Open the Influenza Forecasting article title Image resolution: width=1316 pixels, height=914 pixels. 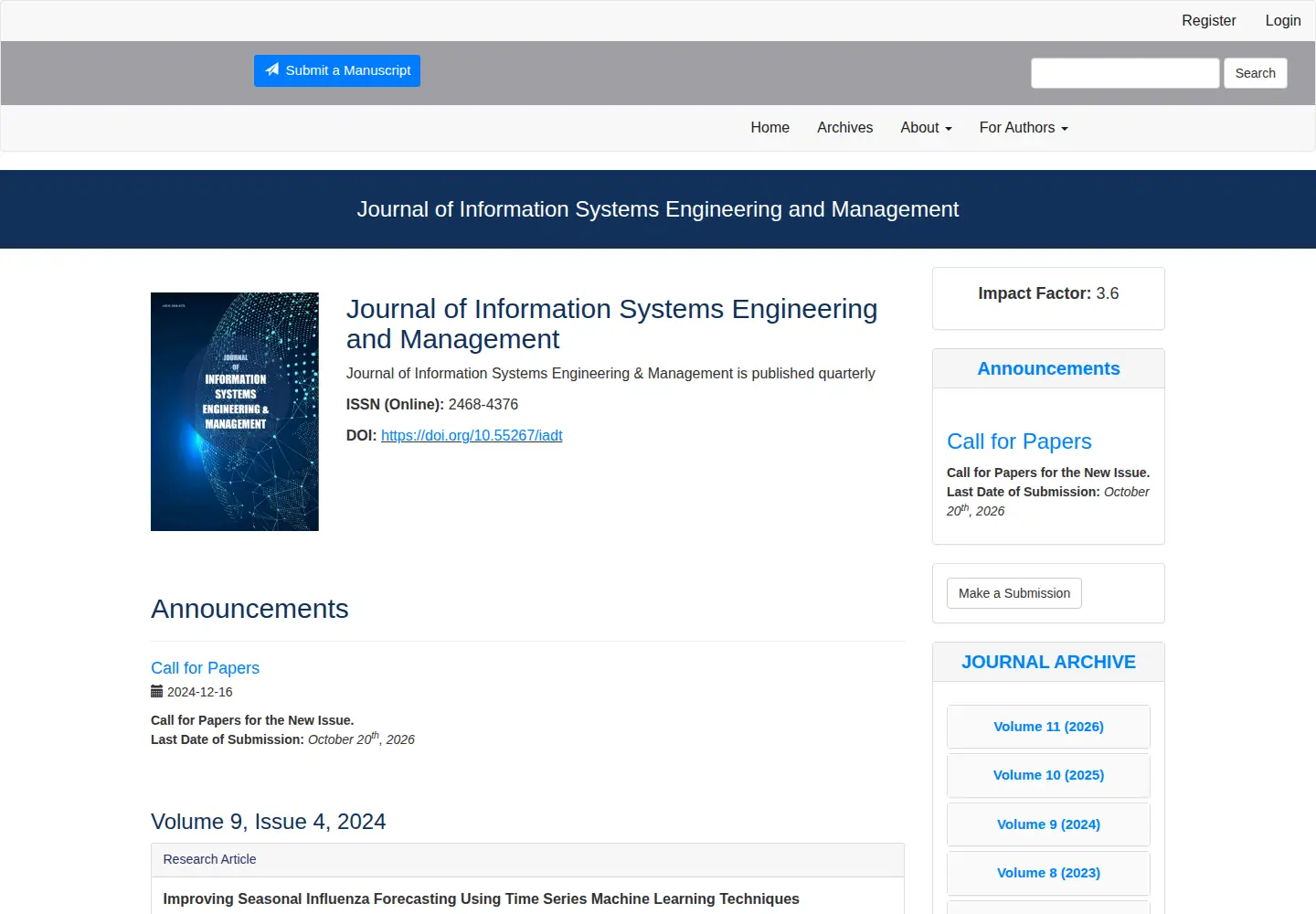(481, 898)
